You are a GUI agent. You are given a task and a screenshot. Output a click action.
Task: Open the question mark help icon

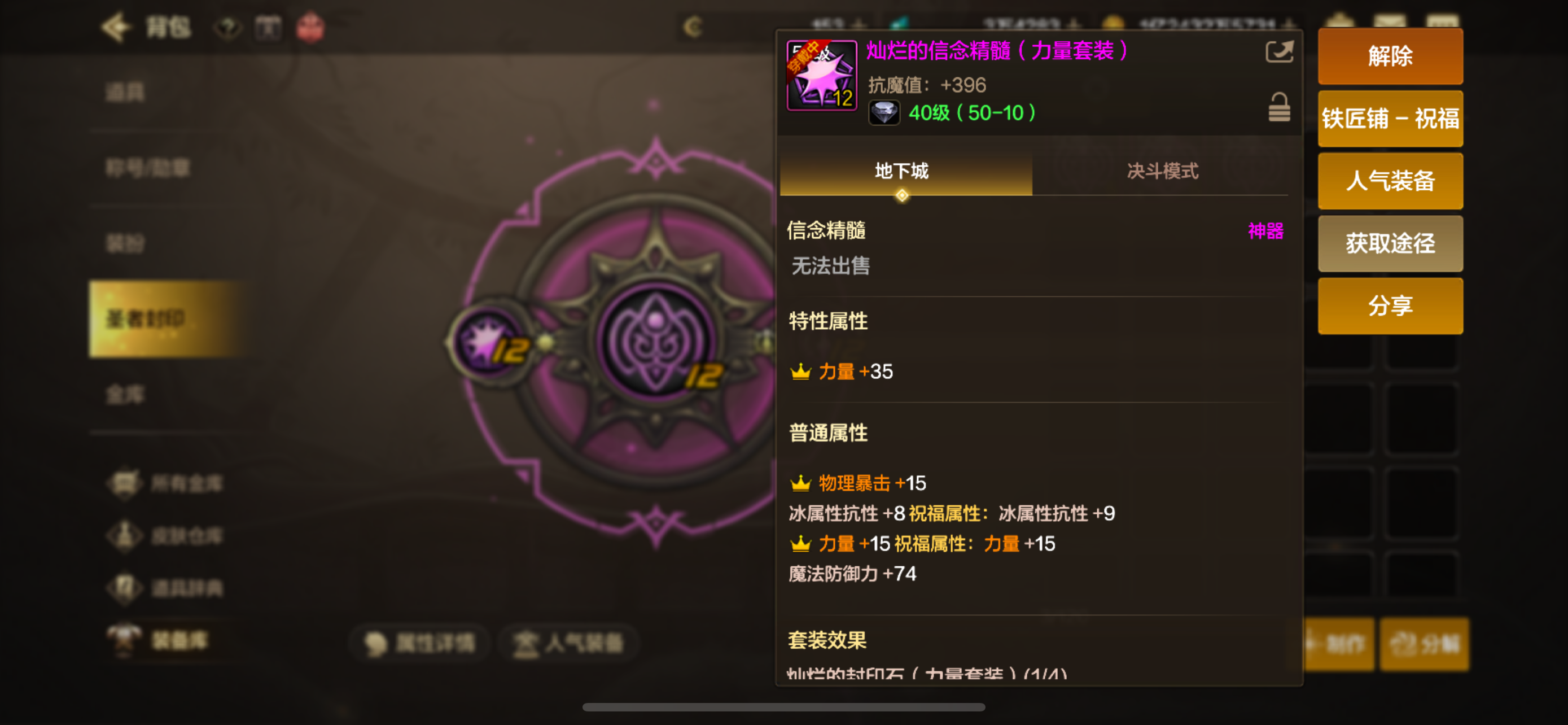(227, 28)
